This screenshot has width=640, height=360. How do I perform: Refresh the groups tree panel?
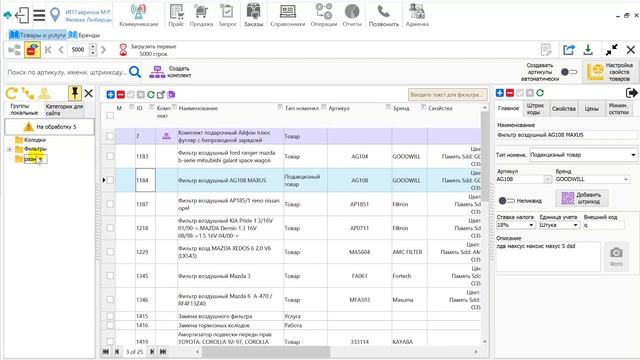(11, 93)
